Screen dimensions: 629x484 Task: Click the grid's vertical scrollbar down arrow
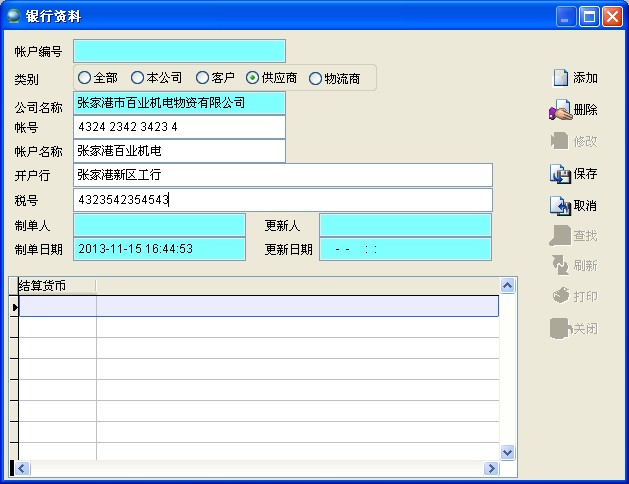point(507,452)
